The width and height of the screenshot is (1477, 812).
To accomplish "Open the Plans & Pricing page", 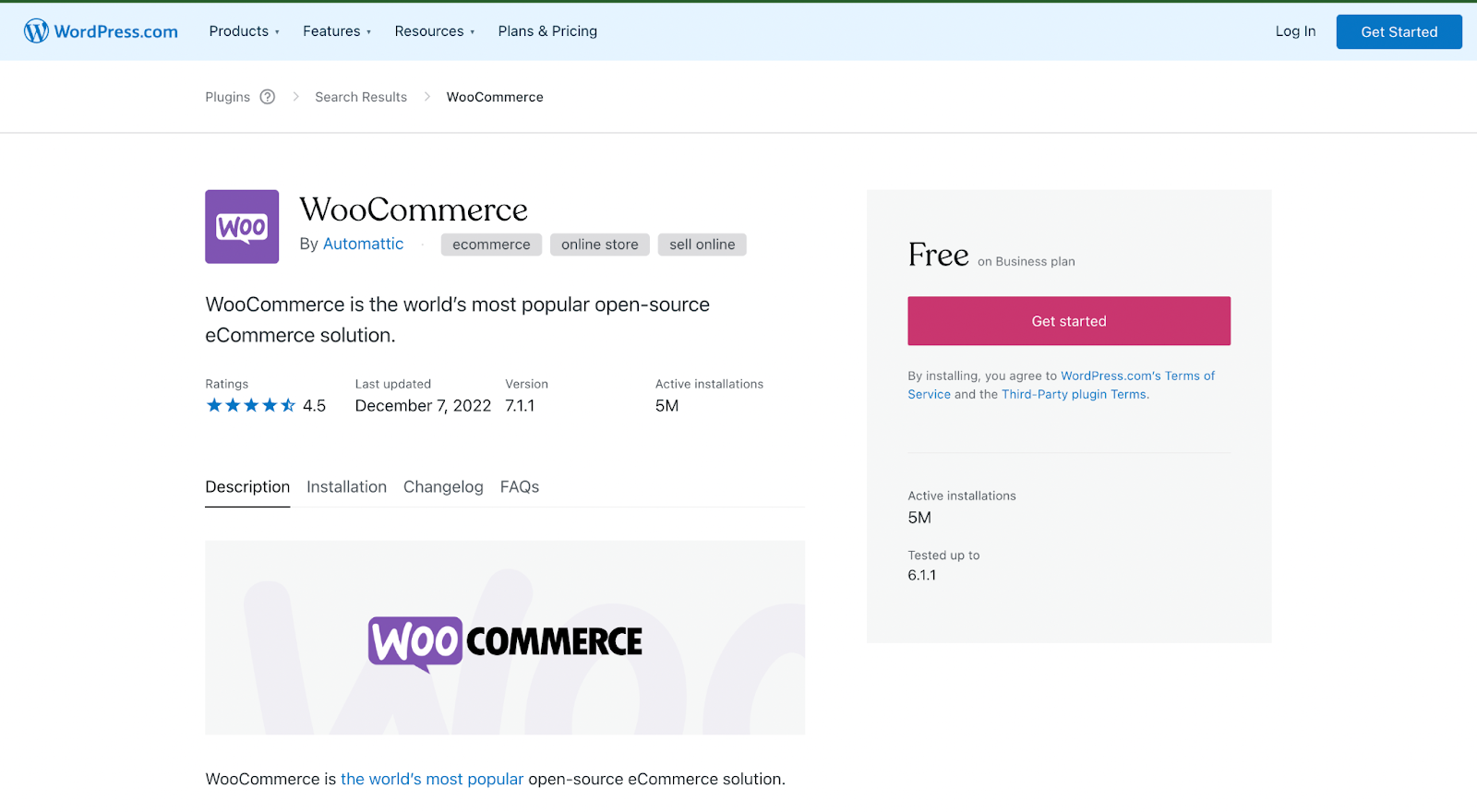I will point(547,31).
